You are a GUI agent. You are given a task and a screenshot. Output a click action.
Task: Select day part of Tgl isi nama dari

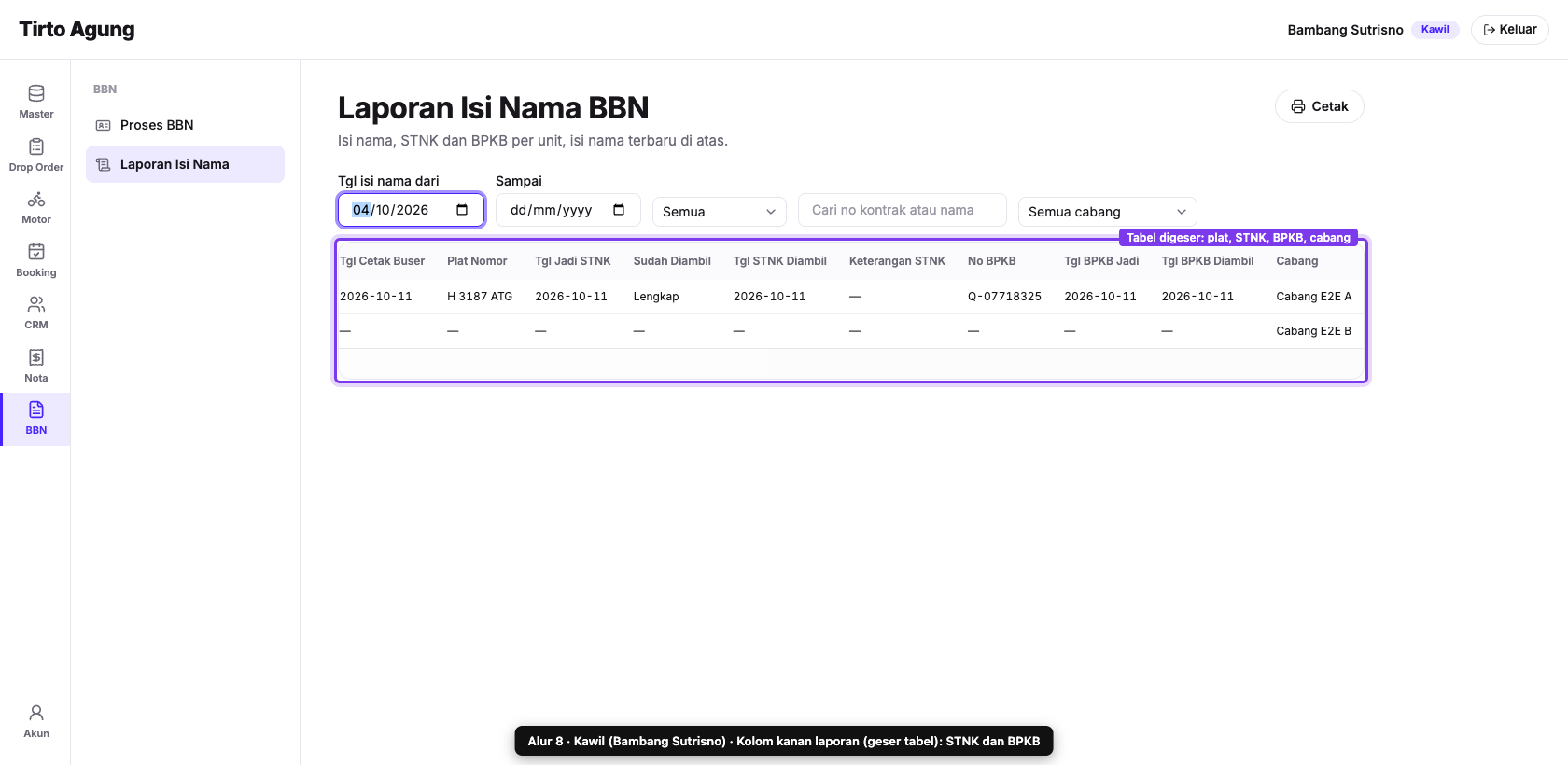point(361,210)
